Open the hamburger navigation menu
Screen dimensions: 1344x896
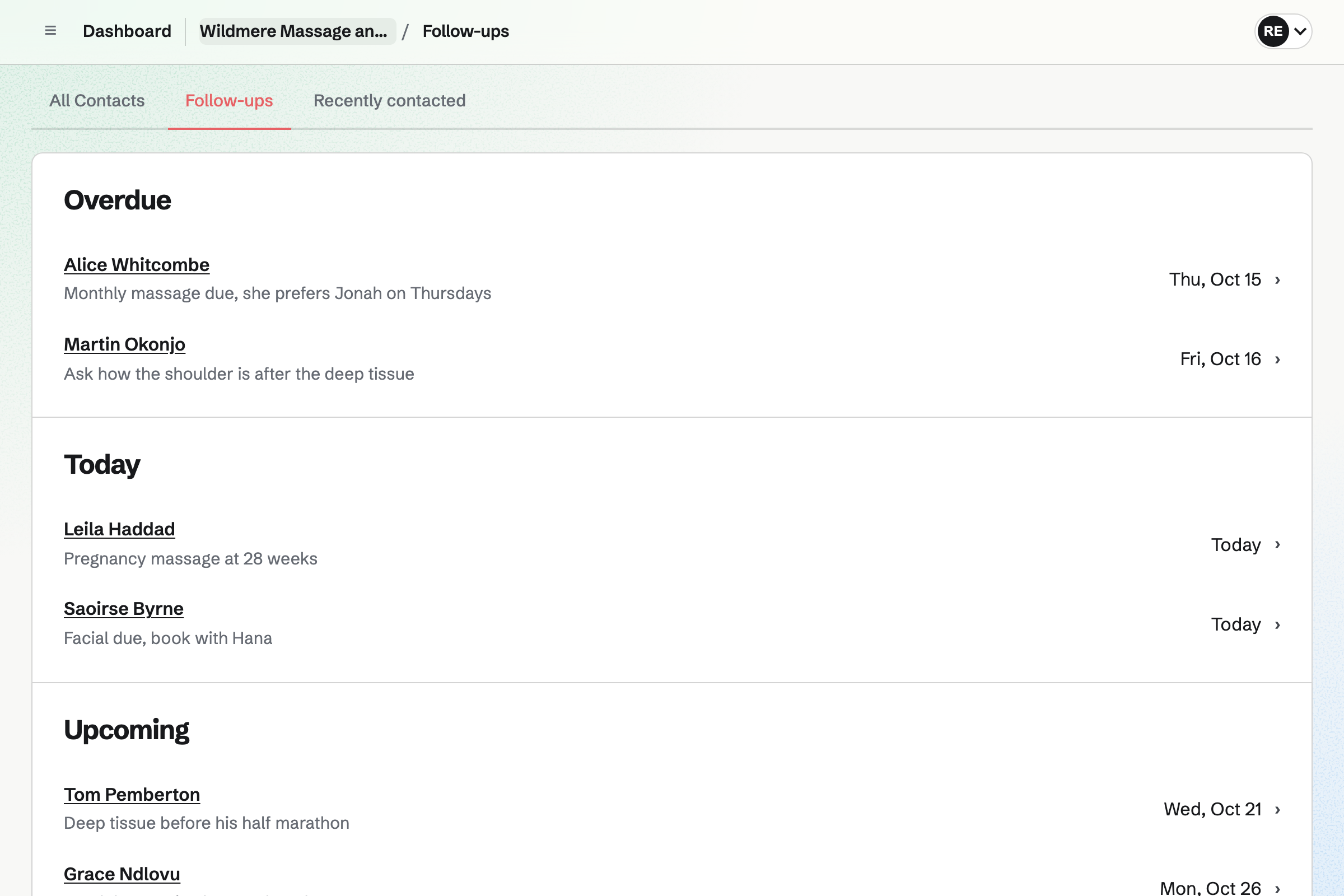coord(50,31)
